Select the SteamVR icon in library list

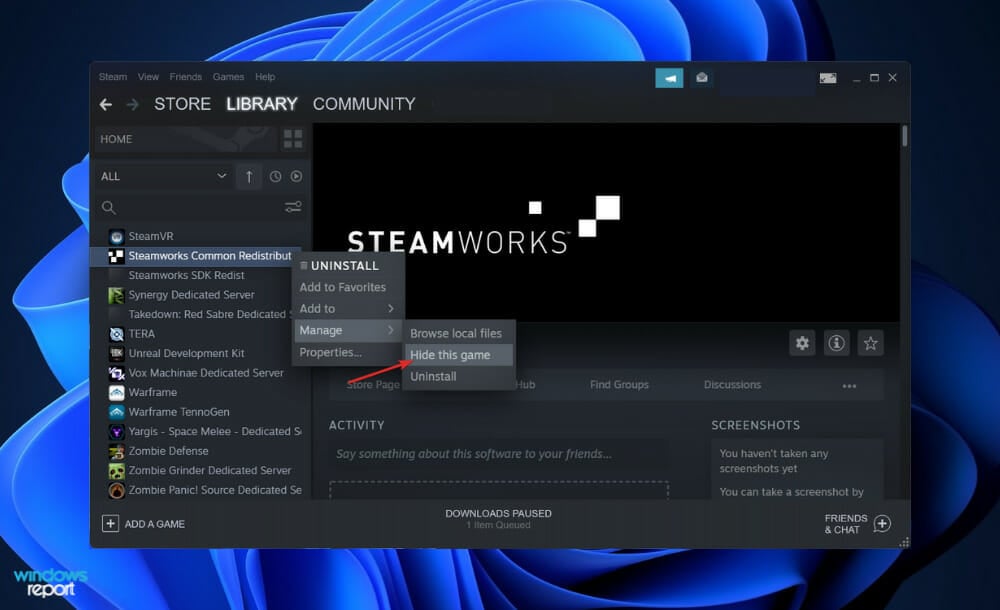tap(116, 237)
